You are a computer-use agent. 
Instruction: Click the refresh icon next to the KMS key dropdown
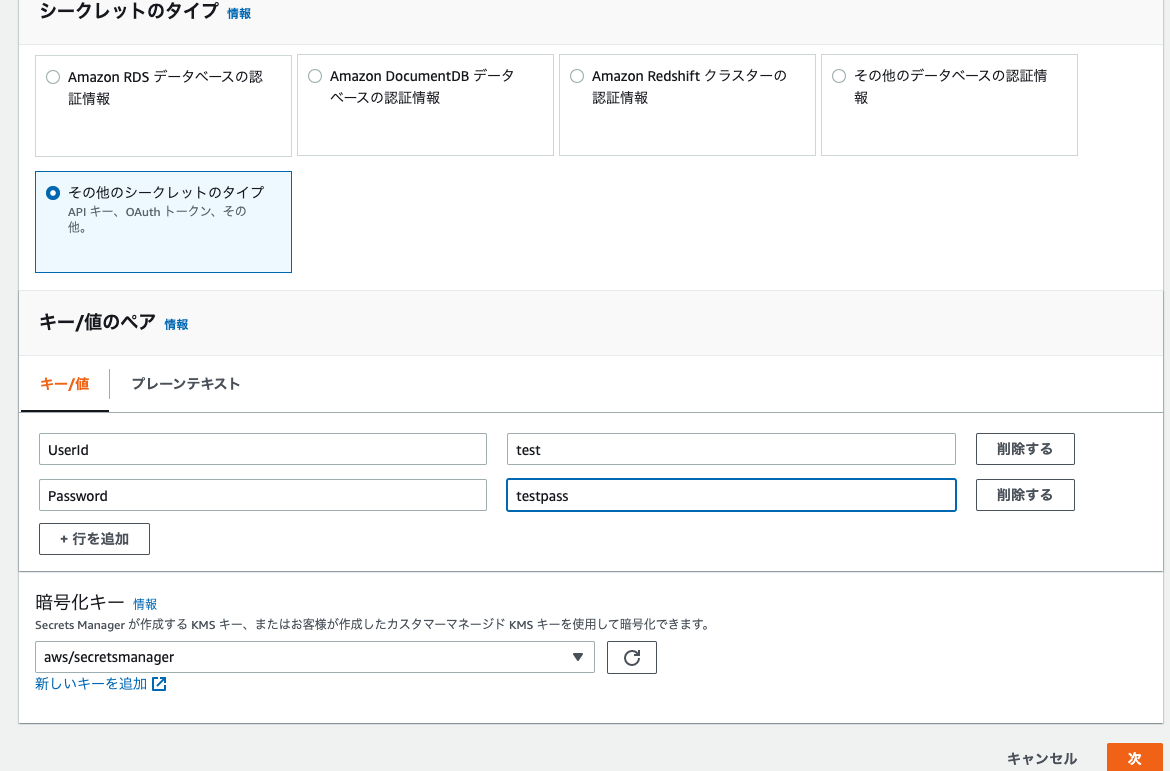[631, 657]
